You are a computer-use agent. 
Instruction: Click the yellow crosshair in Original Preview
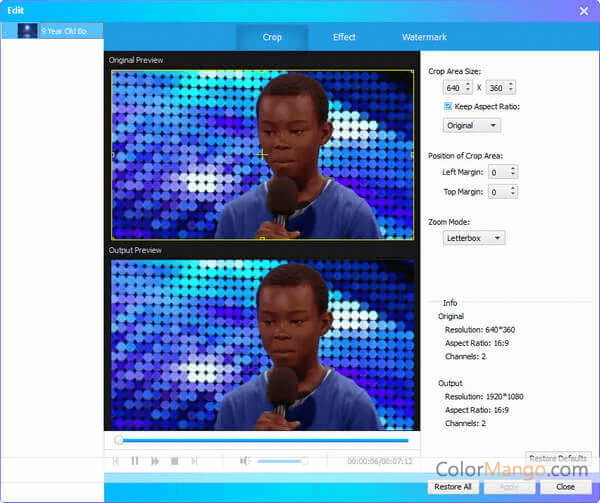pos(263,155)
